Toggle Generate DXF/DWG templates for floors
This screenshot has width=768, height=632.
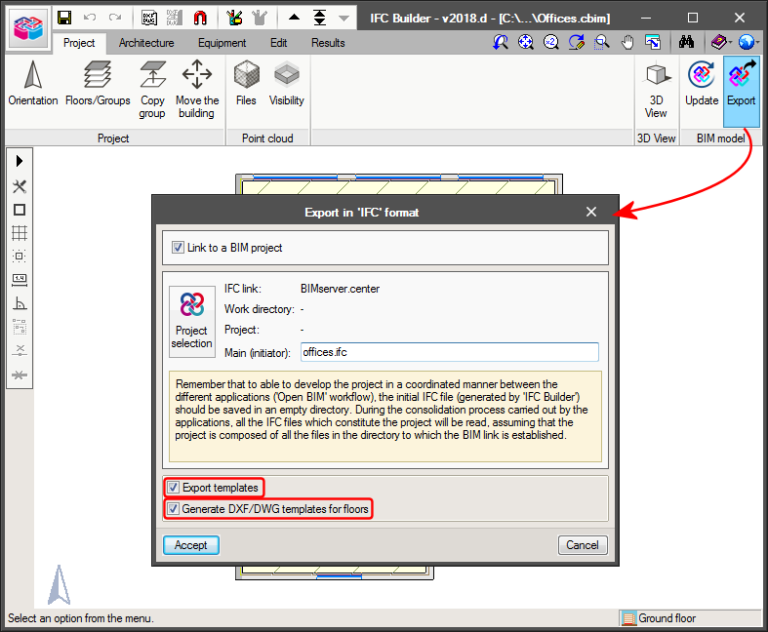(173, 509)
